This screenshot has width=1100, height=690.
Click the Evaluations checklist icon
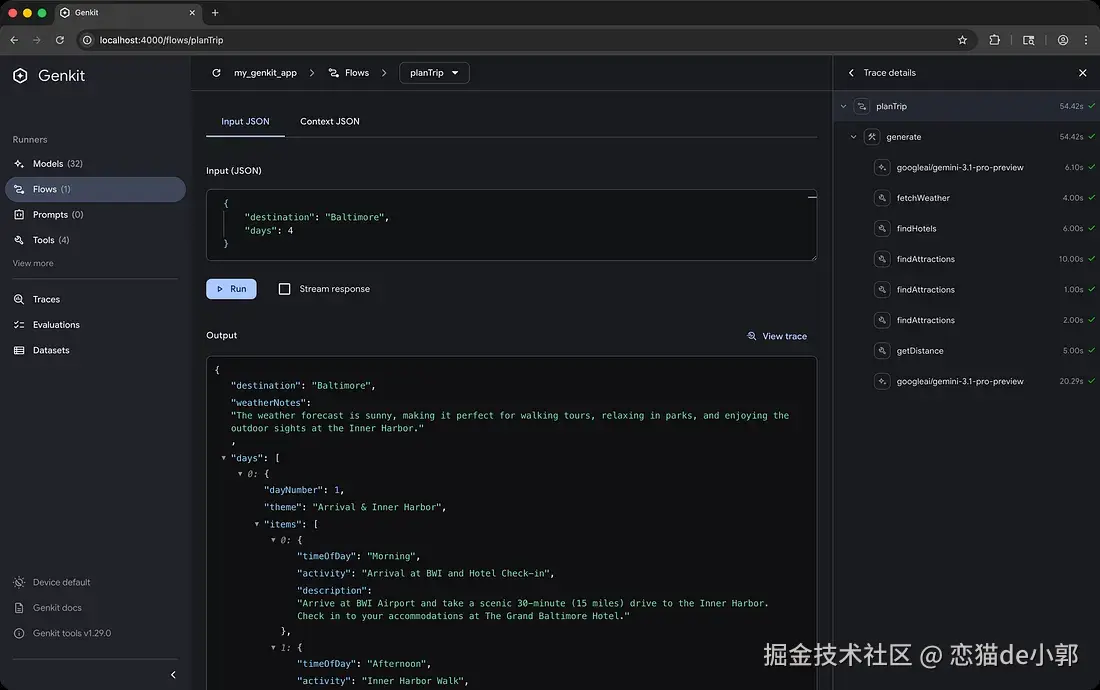(19, 325)
